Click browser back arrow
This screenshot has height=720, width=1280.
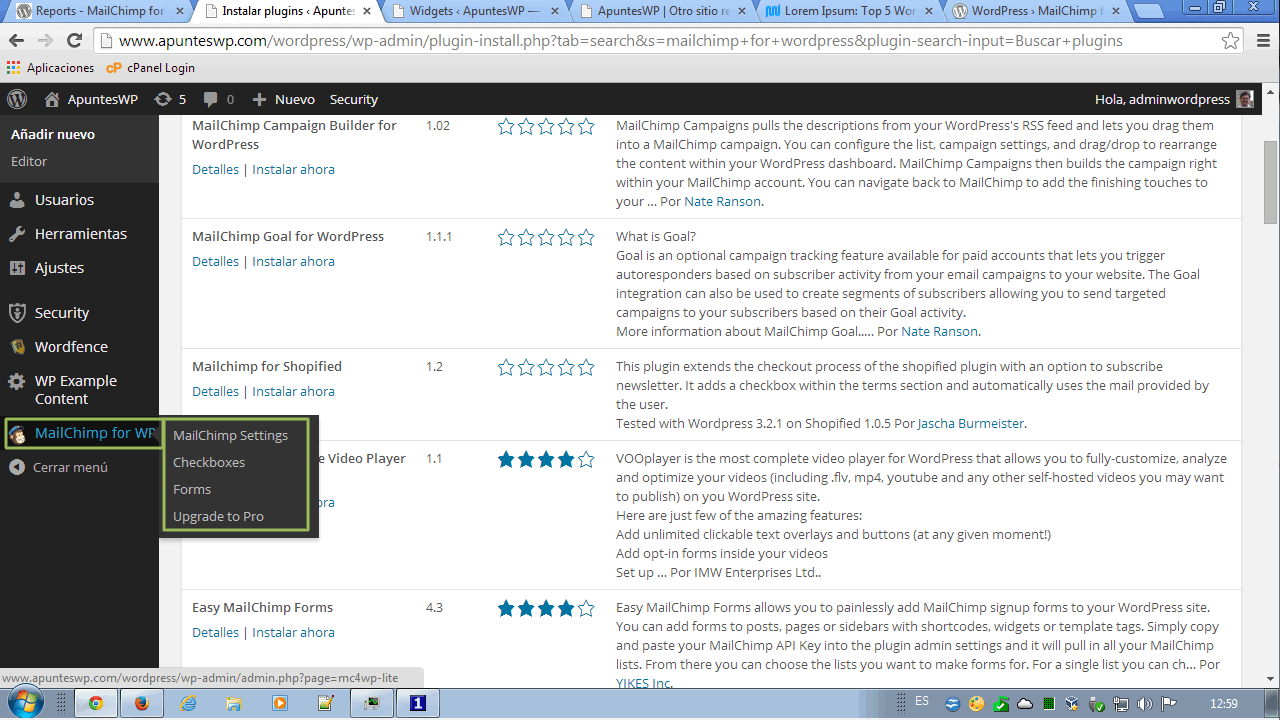pos(17,41)
